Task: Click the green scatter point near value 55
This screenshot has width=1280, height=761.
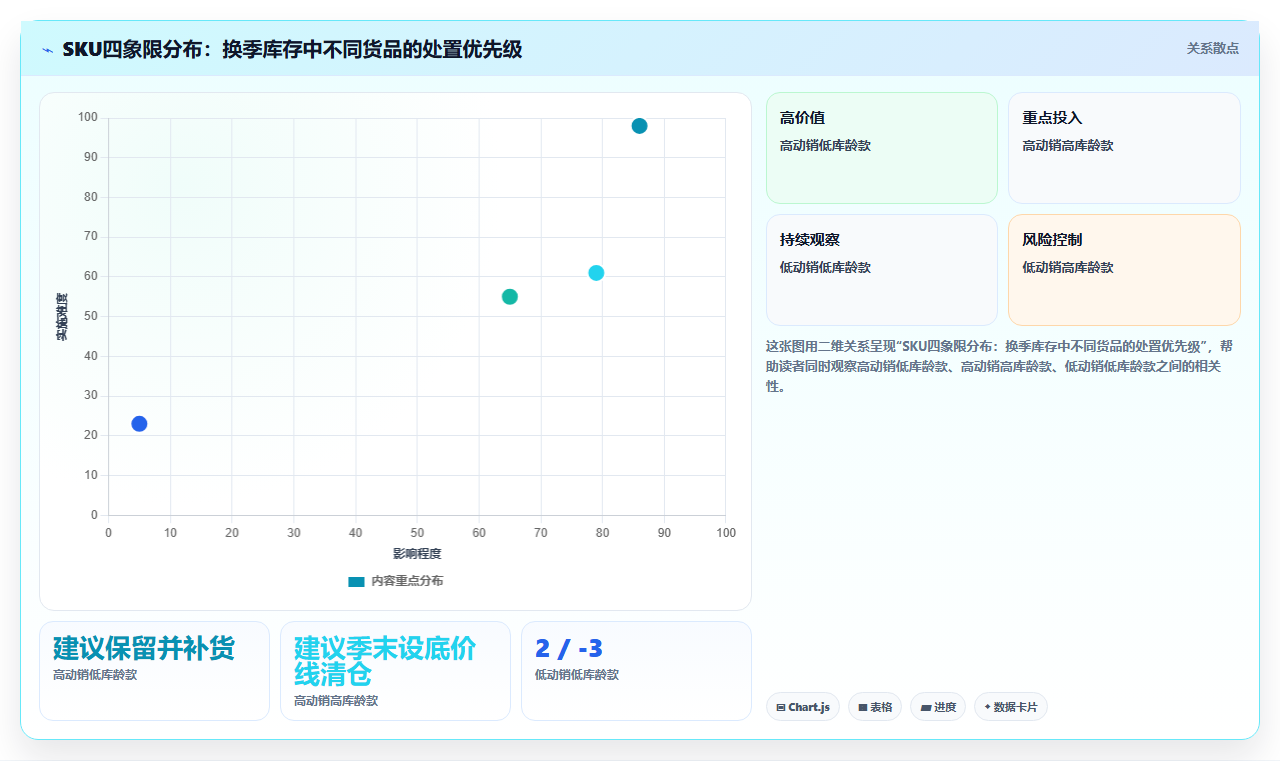Action: click(510, 297)
